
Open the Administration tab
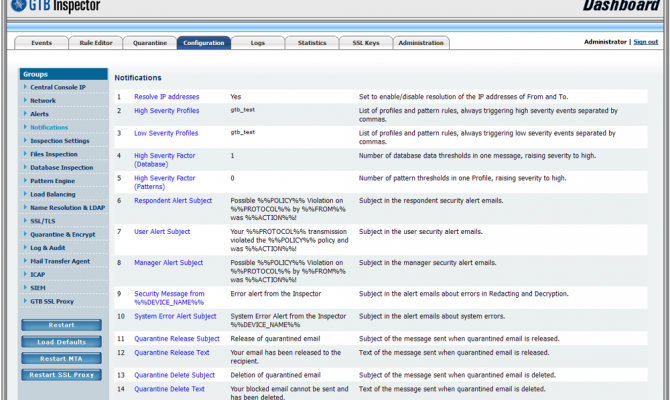421,43
